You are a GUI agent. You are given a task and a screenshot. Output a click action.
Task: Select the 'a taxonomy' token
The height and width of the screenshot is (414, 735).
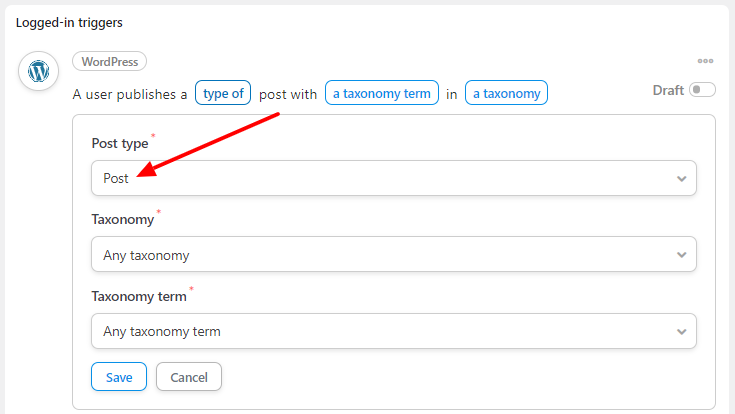point(506,93)
